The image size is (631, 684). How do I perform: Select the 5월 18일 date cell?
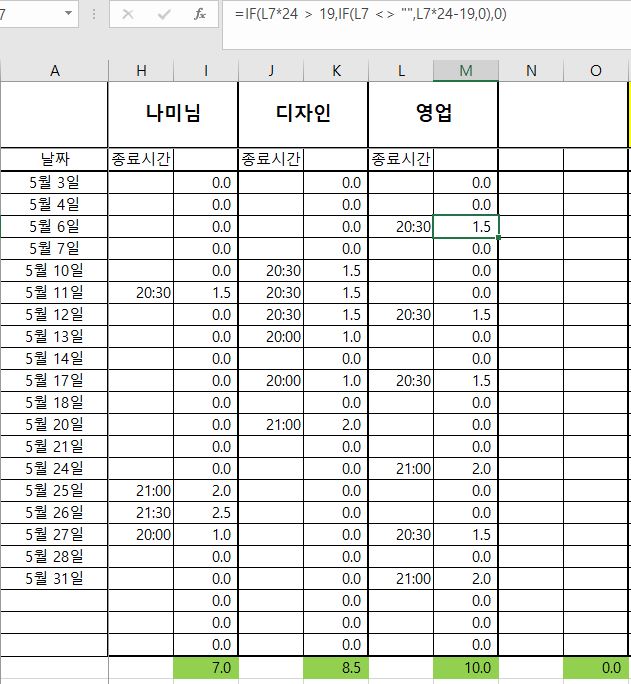(x=55, y=402)
